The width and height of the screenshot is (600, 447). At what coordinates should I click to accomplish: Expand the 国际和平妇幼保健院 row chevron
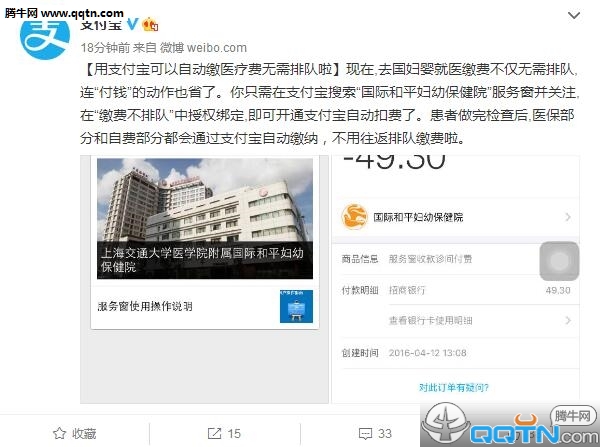(568, 217)
